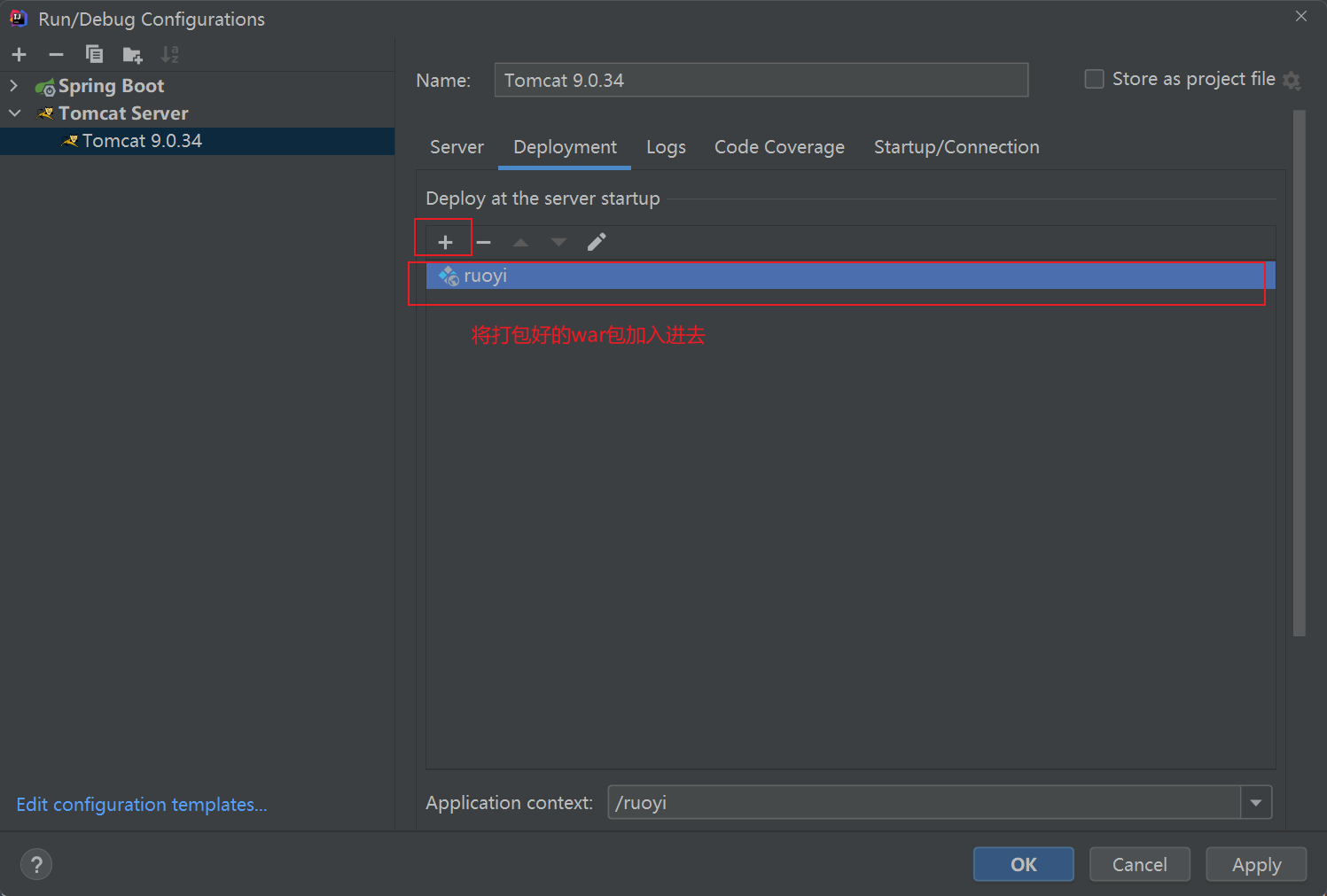
Task: Close the Run/Debug Configurations dialog
Action: (1301, 16)
